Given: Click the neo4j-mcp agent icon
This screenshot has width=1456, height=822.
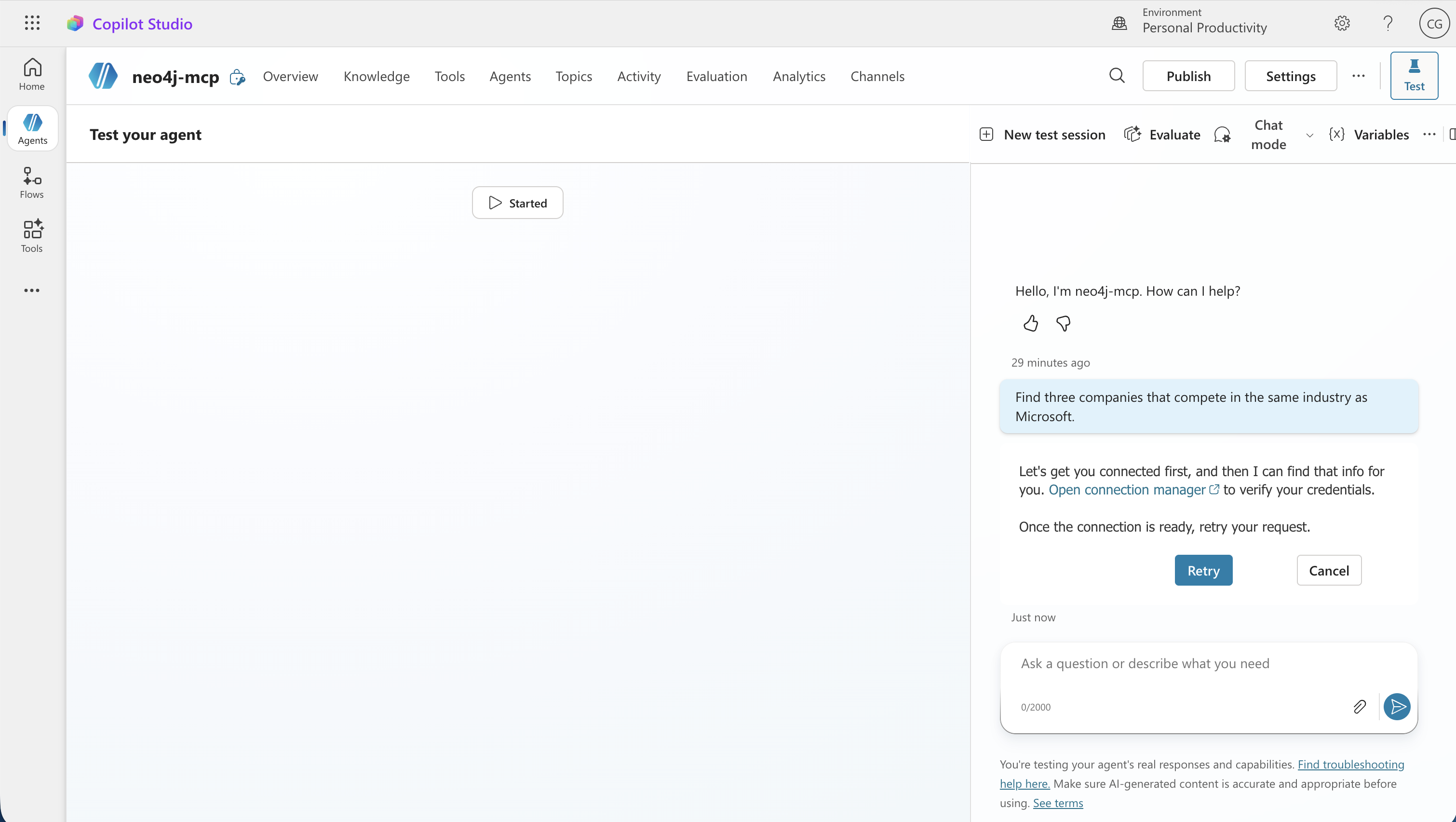Looking at the screenshot, I should pos(104,76).
